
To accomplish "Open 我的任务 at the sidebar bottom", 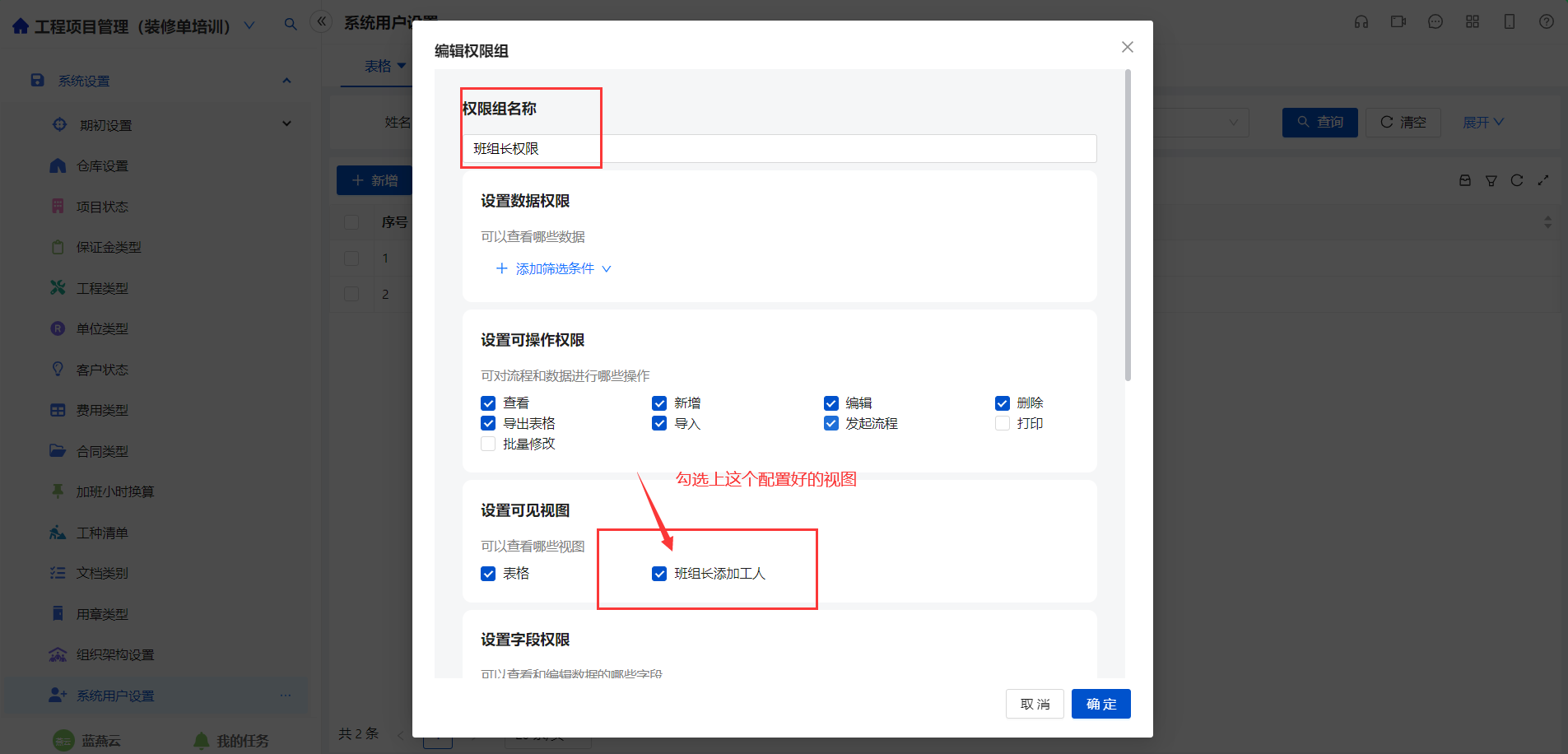I will coord(232,741).
